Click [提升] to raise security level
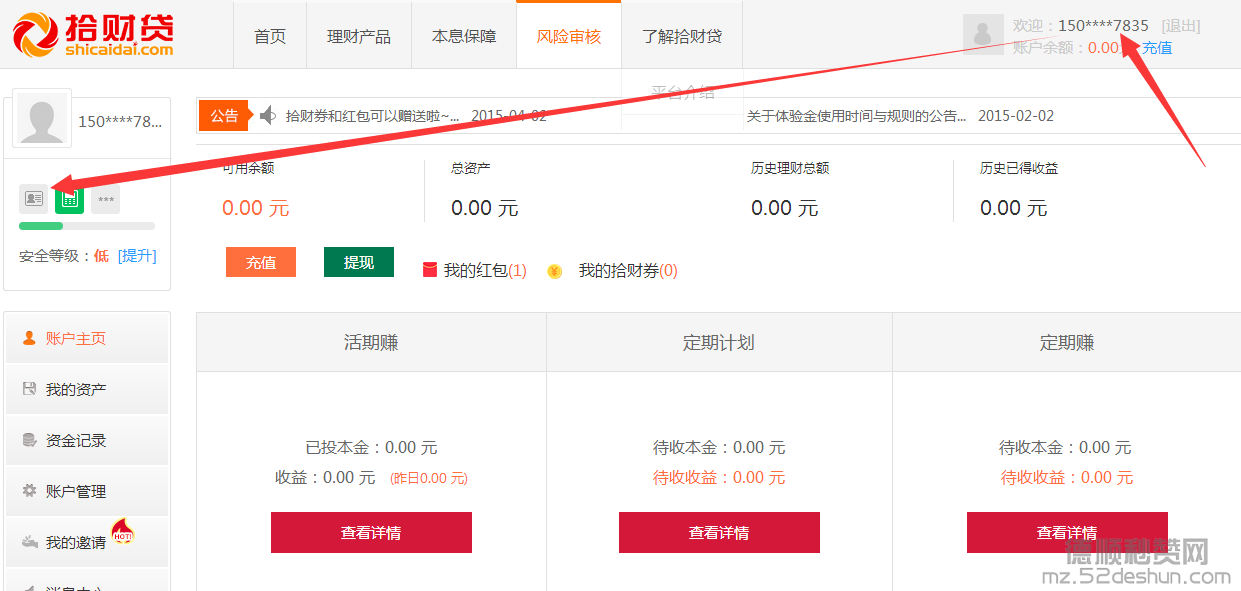Viewport: 1241px width, 591px height. [138, 255]
